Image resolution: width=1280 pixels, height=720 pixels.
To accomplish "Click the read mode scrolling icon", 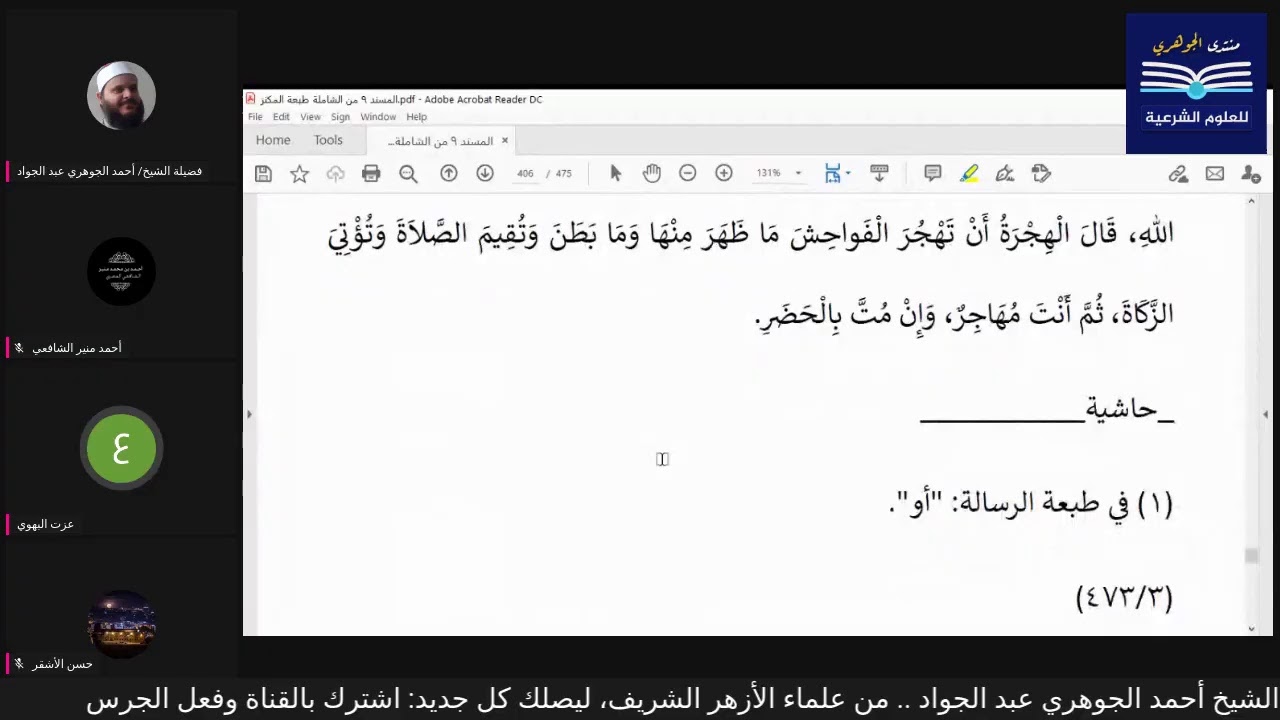I will coord(879,173).
